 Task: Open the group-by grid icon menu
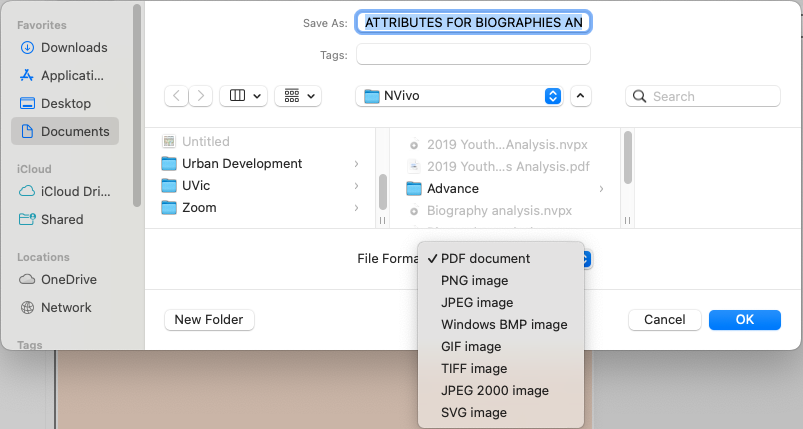point(299,96)
